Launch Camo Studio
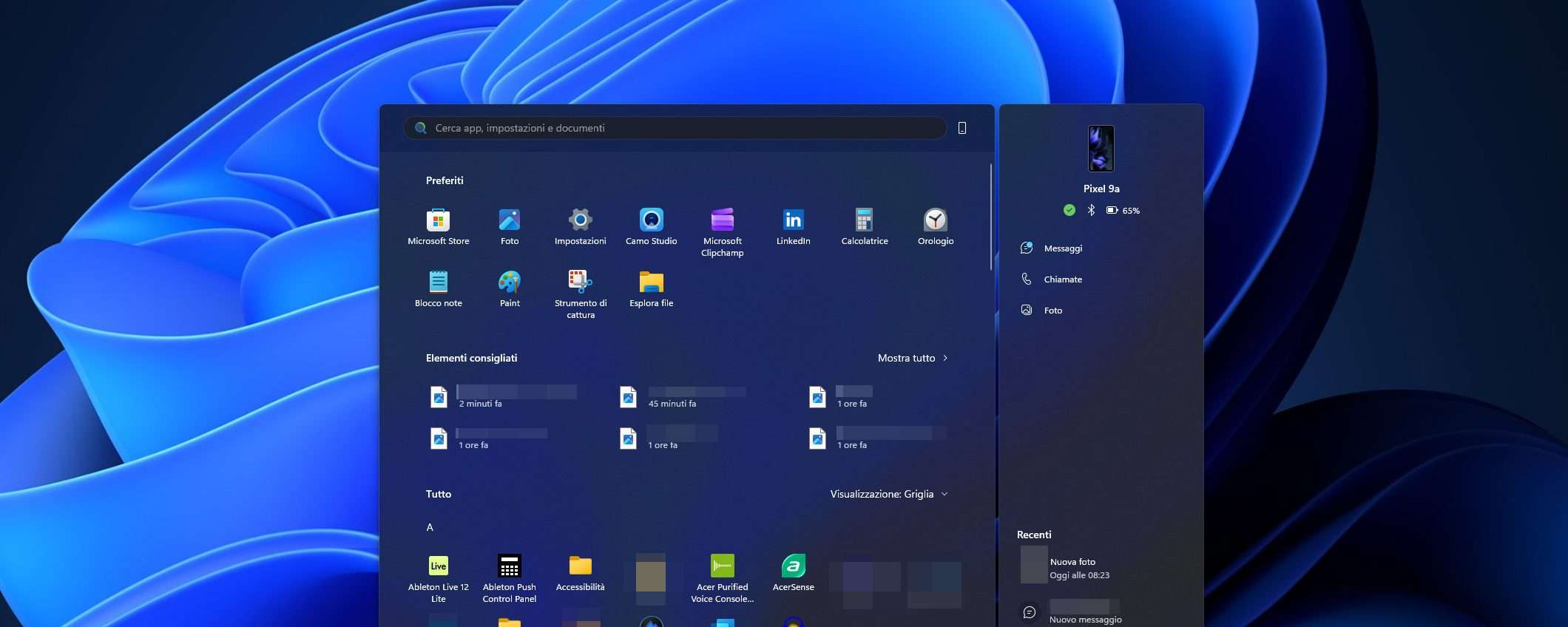Screen dimensions: 1568x627 pyautogui.click(x=651, y=226)
